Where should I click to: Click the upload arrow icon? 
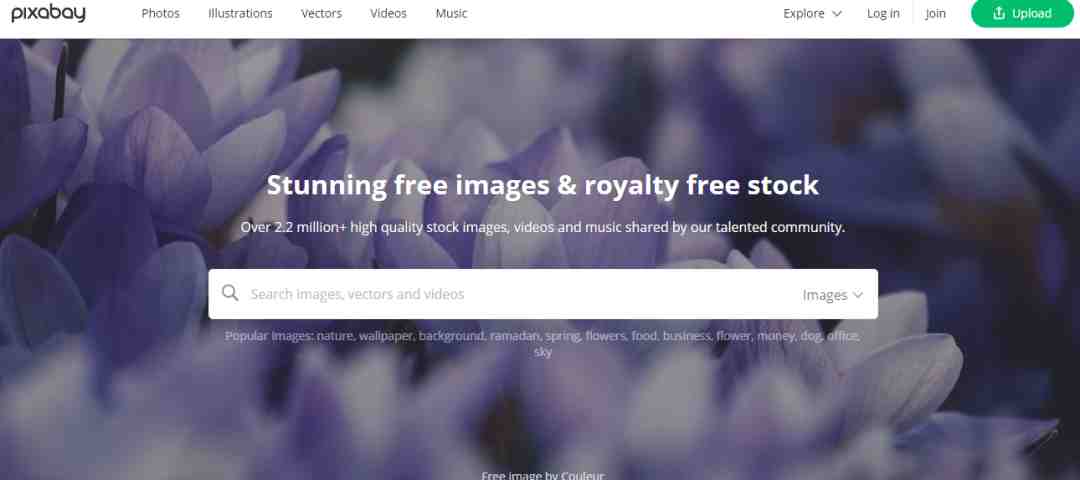coord(999,13)
